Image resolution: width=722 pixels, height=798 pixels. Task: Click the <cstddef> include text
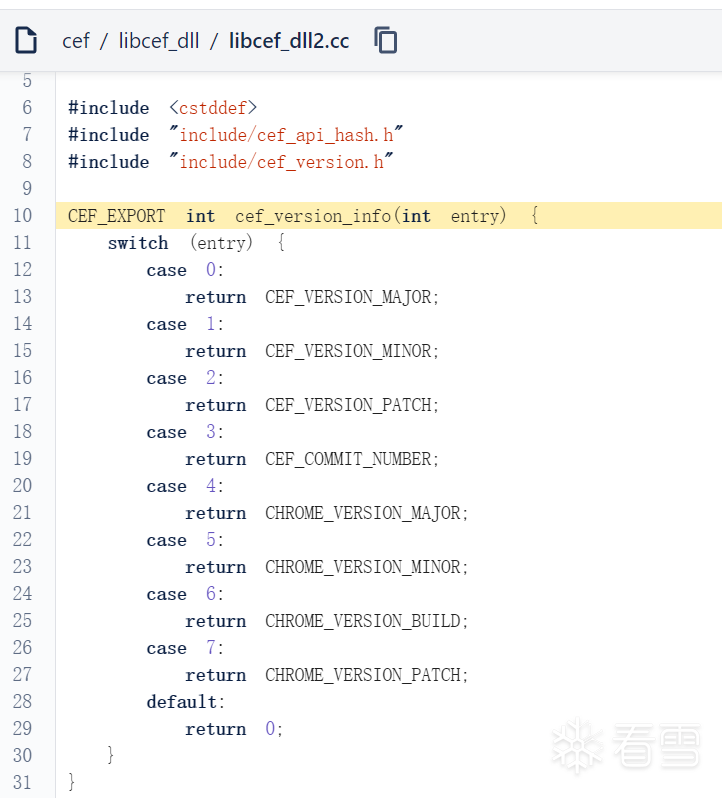(x=213, y=108)
